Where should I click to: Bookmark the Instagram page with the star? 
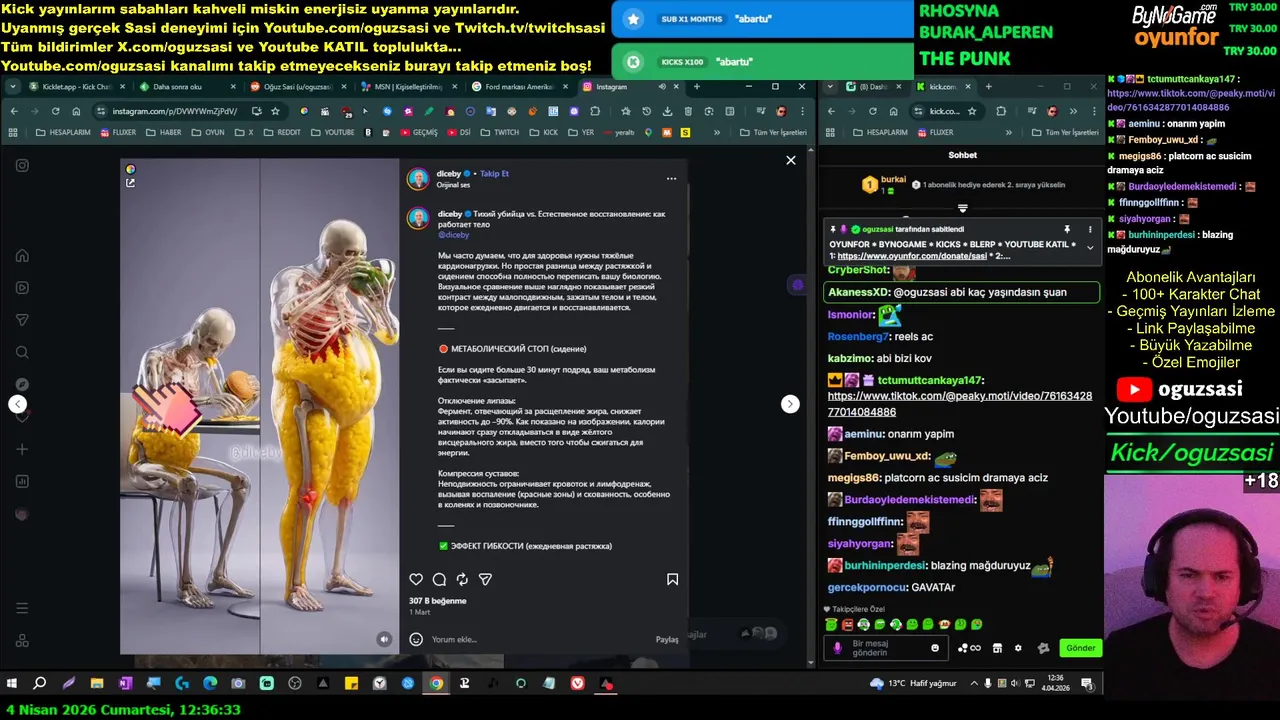275,111
